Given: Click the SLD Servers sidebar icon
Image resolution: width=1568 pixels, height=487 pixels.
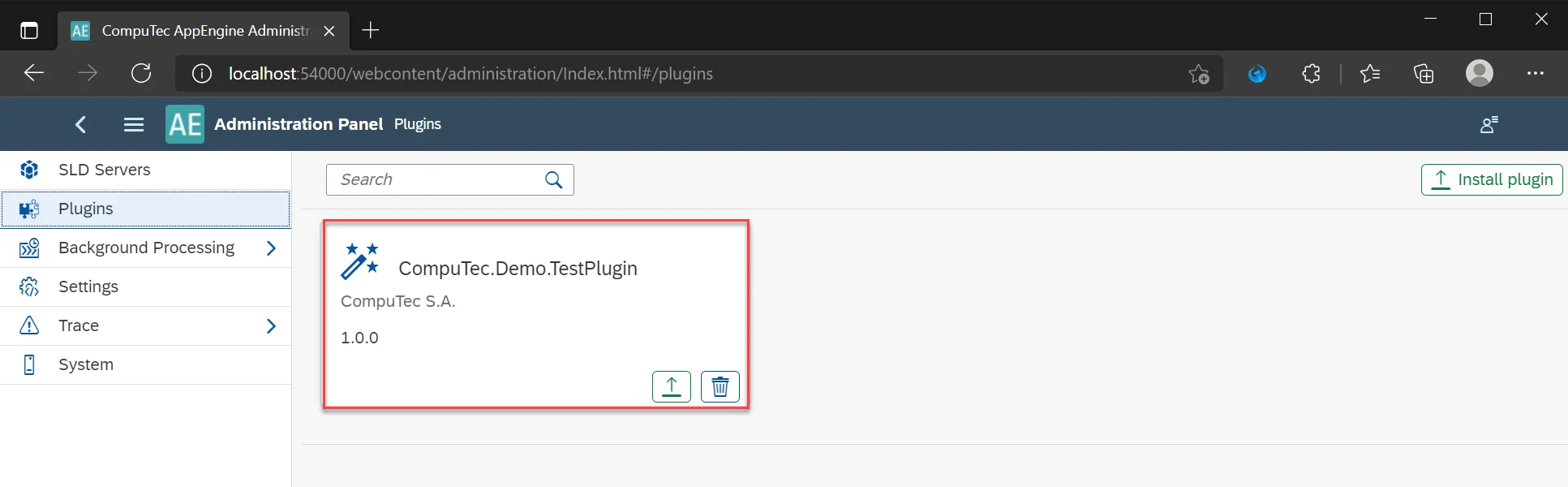Looking at the screenshot, I should click(x=29, y=170).
